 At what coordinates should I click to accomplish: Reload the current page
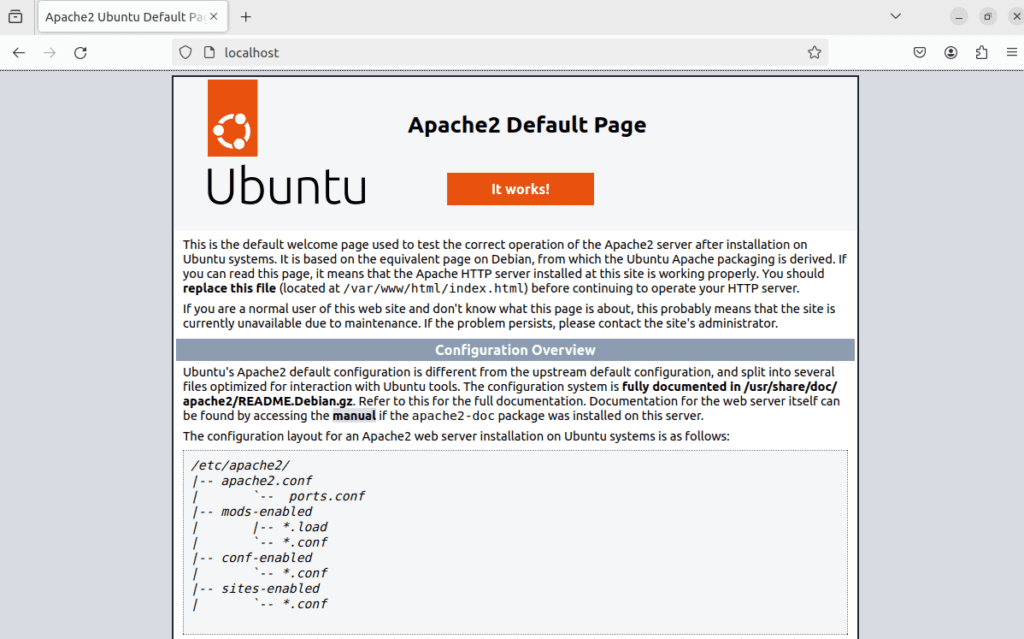80,52
